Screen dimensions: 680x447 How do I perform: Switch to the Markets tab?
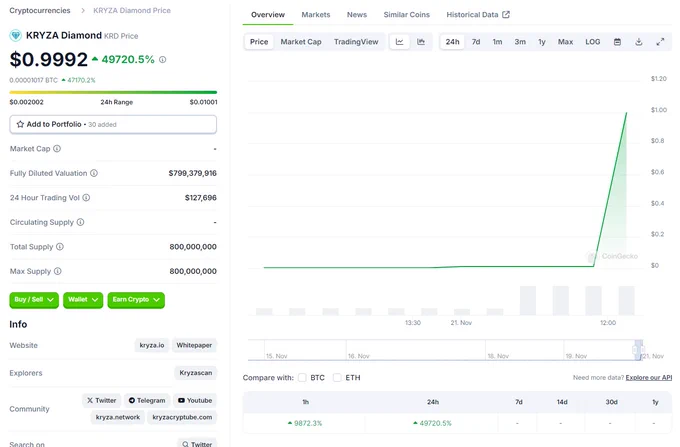click(x=316, y=14)
